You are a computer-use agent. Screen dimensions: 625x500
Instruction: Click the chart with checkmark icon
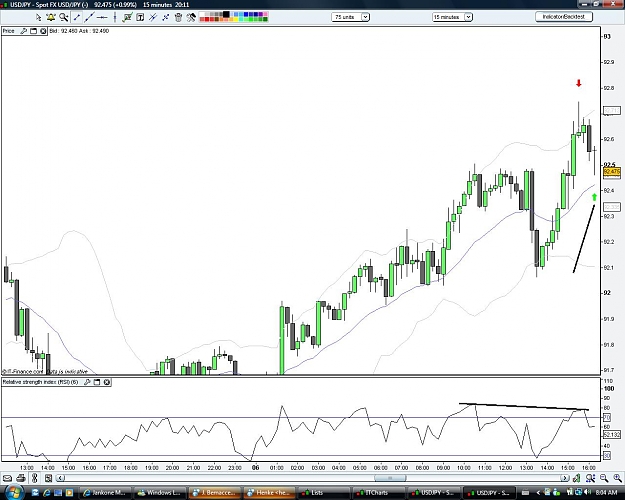[128, 17]
